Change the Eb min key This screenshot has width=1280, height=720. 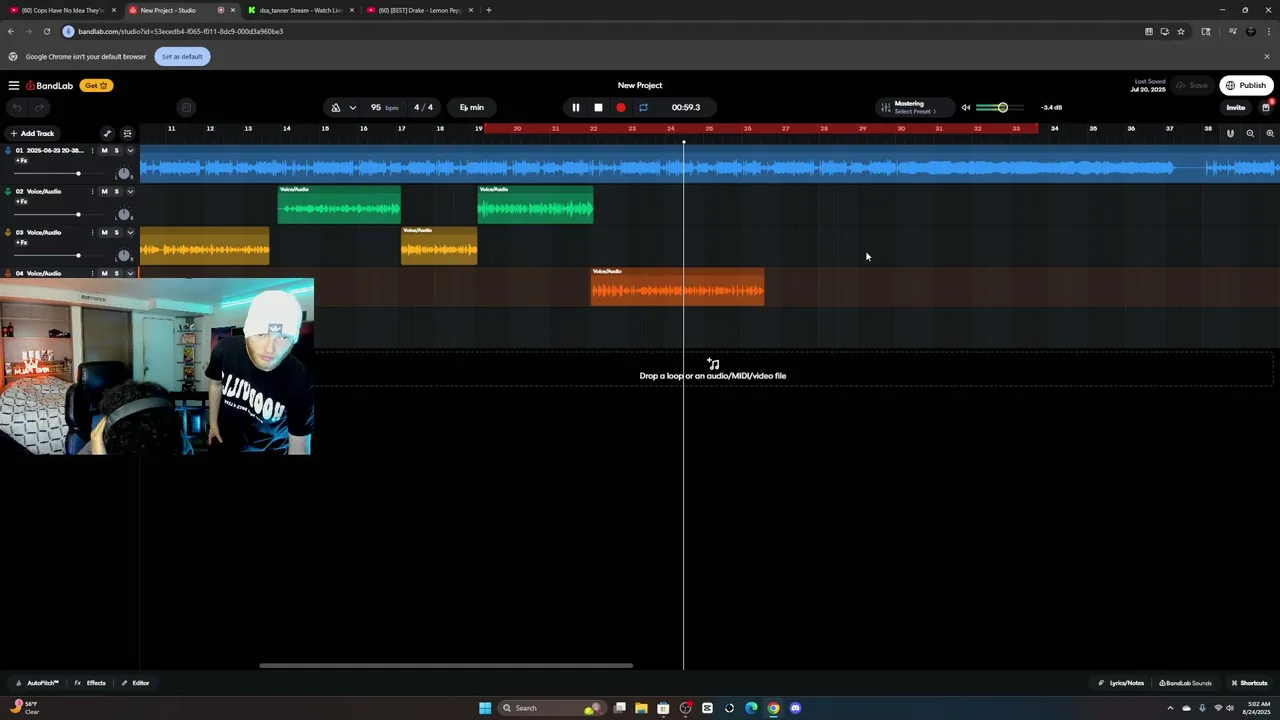(x=472, y=107)
